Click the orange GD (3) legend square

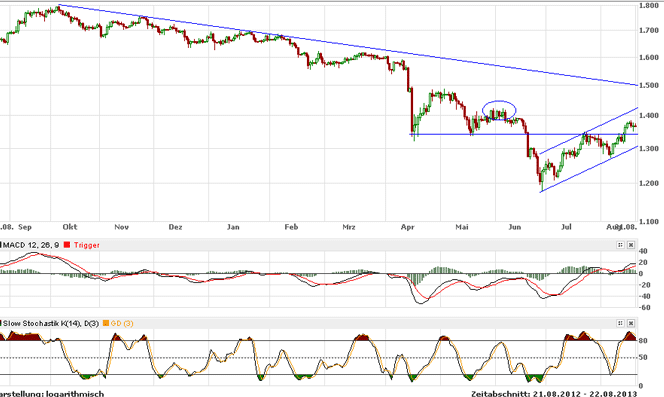coord(106,323)
